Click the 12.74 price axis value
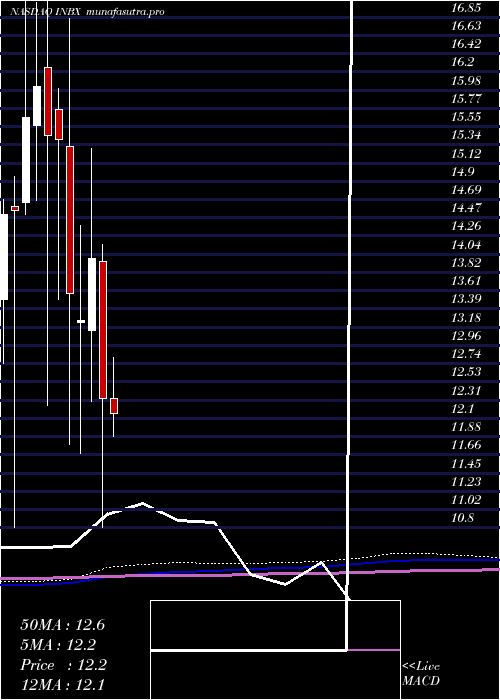The image size is (500, 700). [466, 354]
